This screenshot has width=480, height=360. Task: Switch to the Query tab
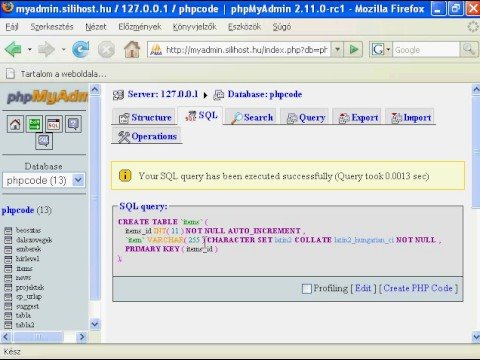(x=305, y=117)
